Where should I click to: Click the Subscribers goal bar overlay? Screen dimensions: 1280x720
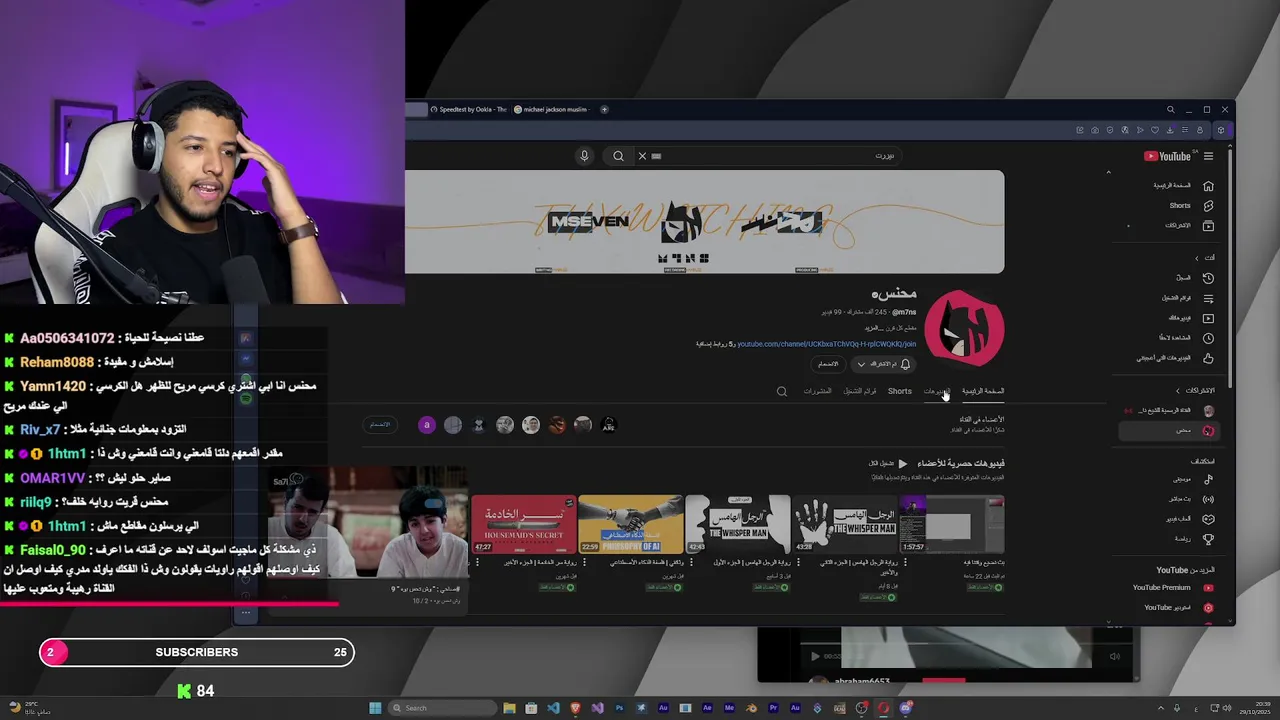[x=197, y=652]
